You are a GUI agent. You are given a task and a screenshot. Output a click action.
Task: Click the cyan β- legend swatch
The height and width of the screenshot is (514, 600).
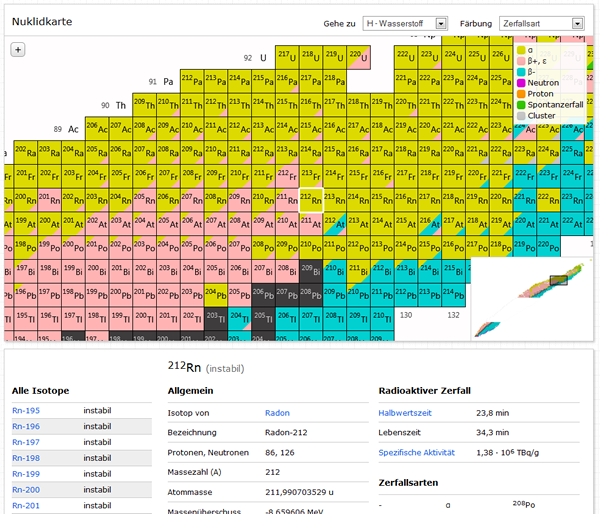(521, 72)
